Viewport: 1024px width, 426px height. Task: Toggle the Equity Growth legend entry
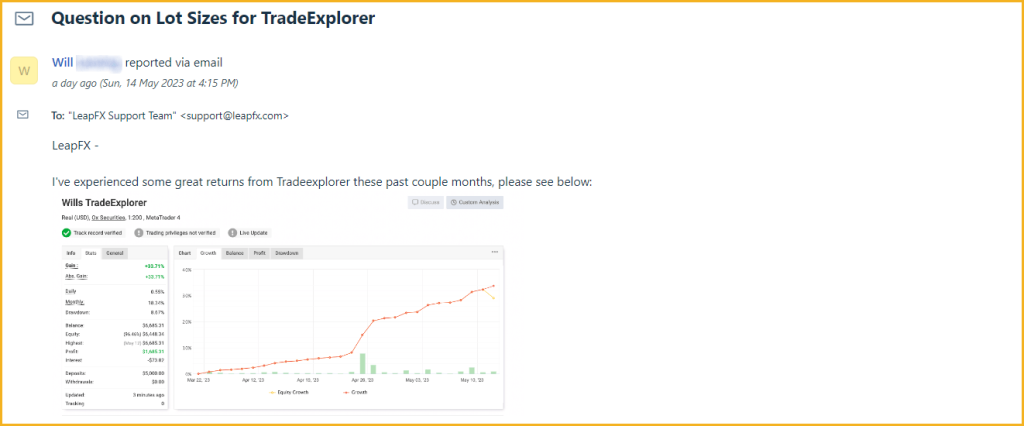click(x=289, y=392)
